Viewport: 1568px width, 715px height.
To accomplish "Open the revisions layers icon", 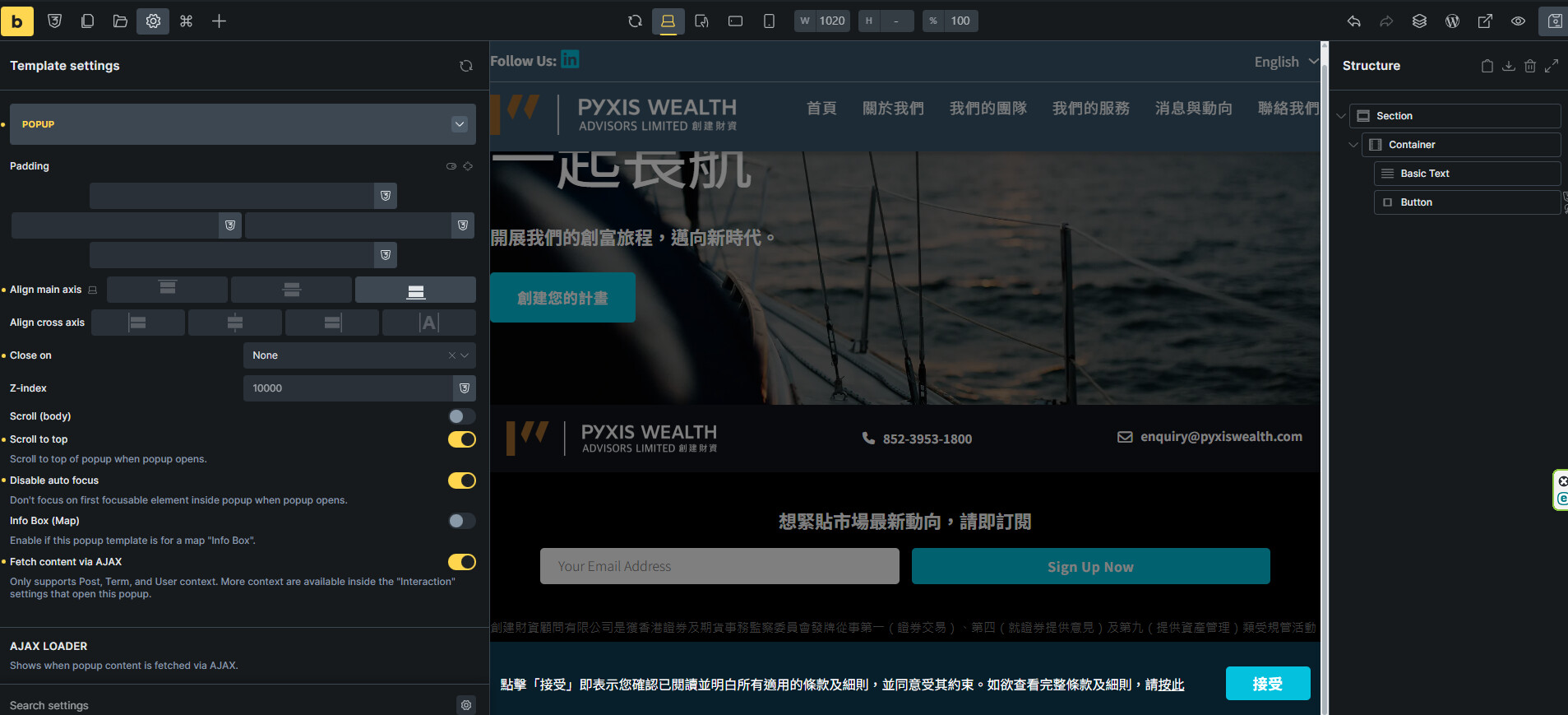I will pos(1419,21).
